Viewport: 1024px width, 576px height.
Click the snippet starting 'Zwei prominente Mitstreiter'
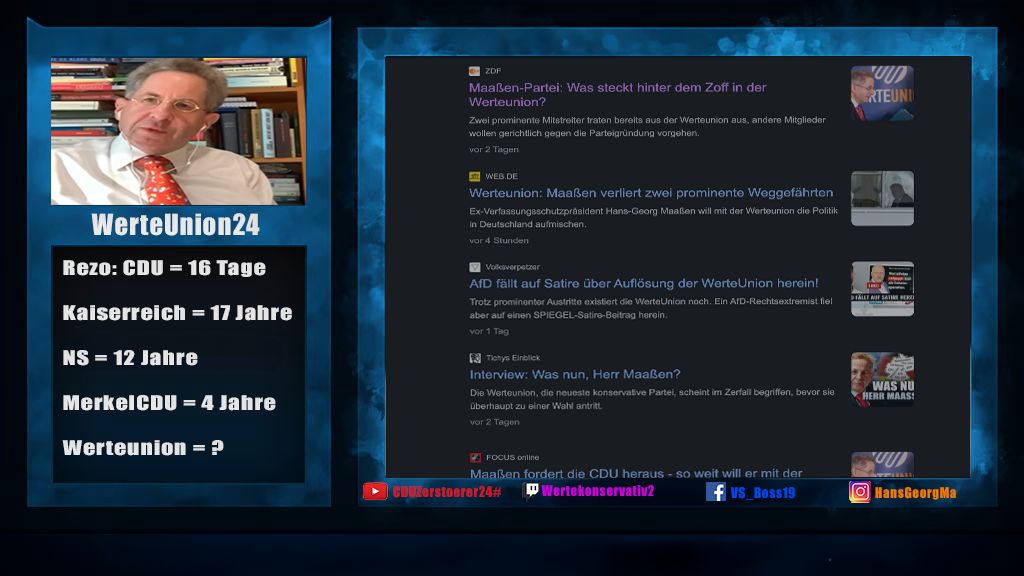(647, 127)
